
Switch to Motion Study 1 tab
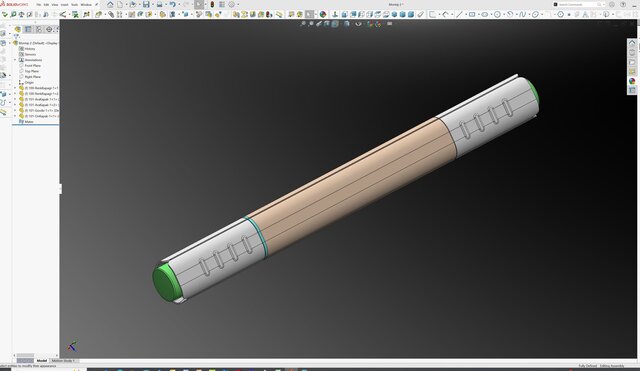click(63, 360)
